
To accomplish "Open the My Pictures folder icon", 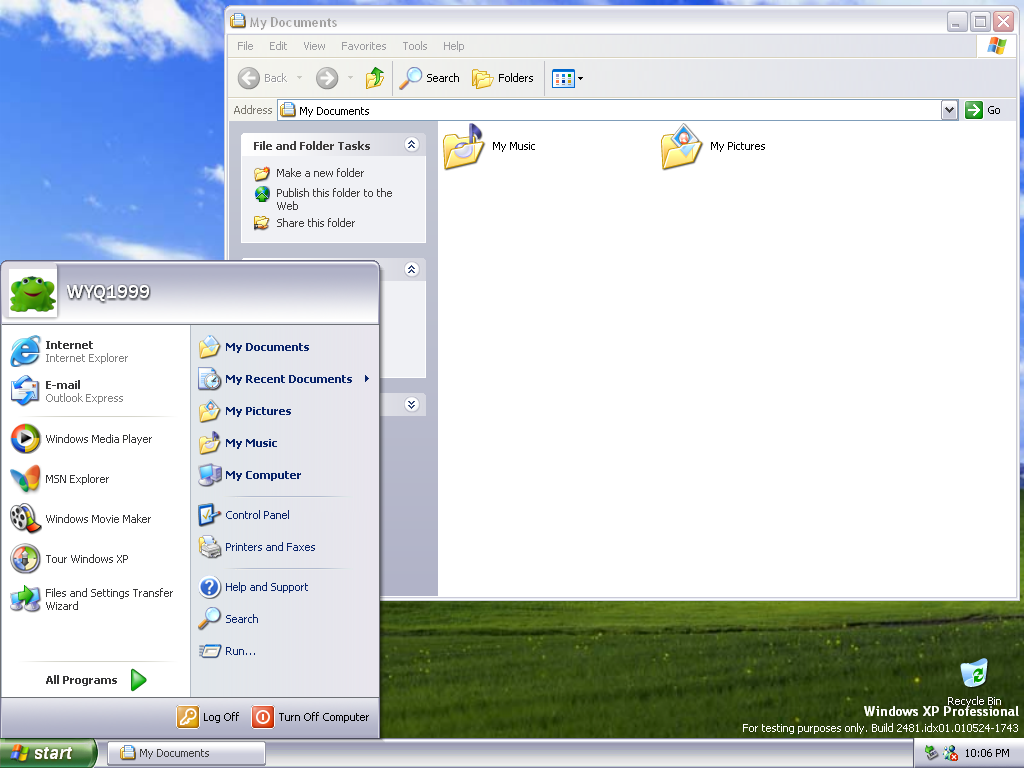I will tap(681, 147).
